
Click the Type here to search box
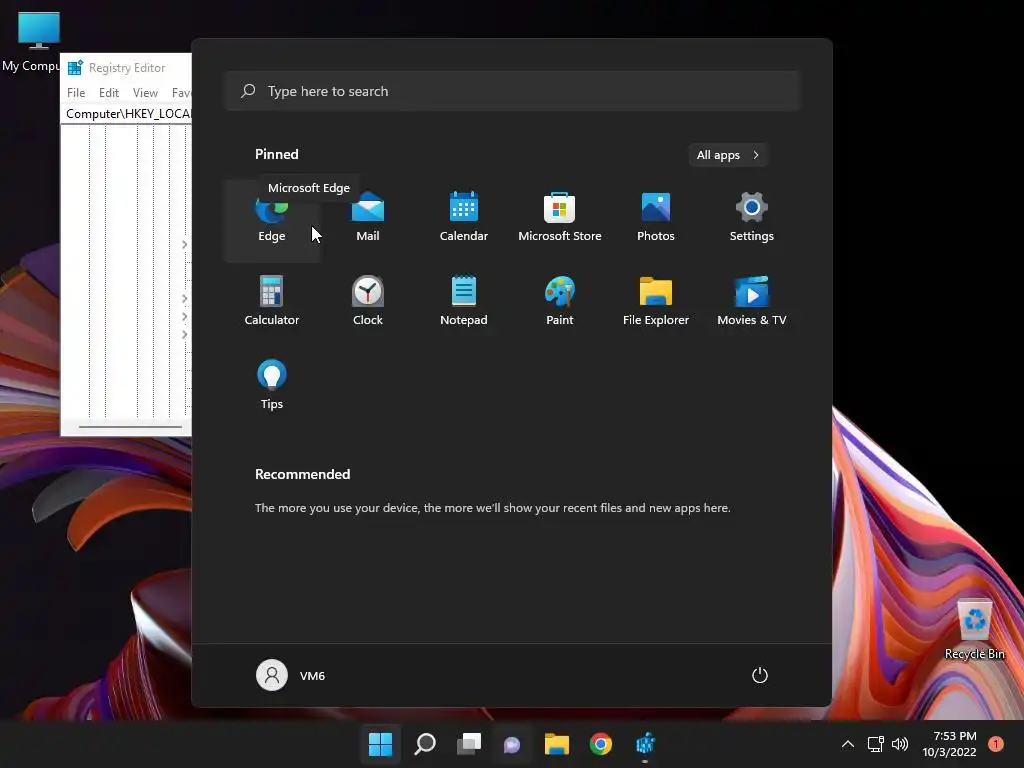tap(512, 91)
